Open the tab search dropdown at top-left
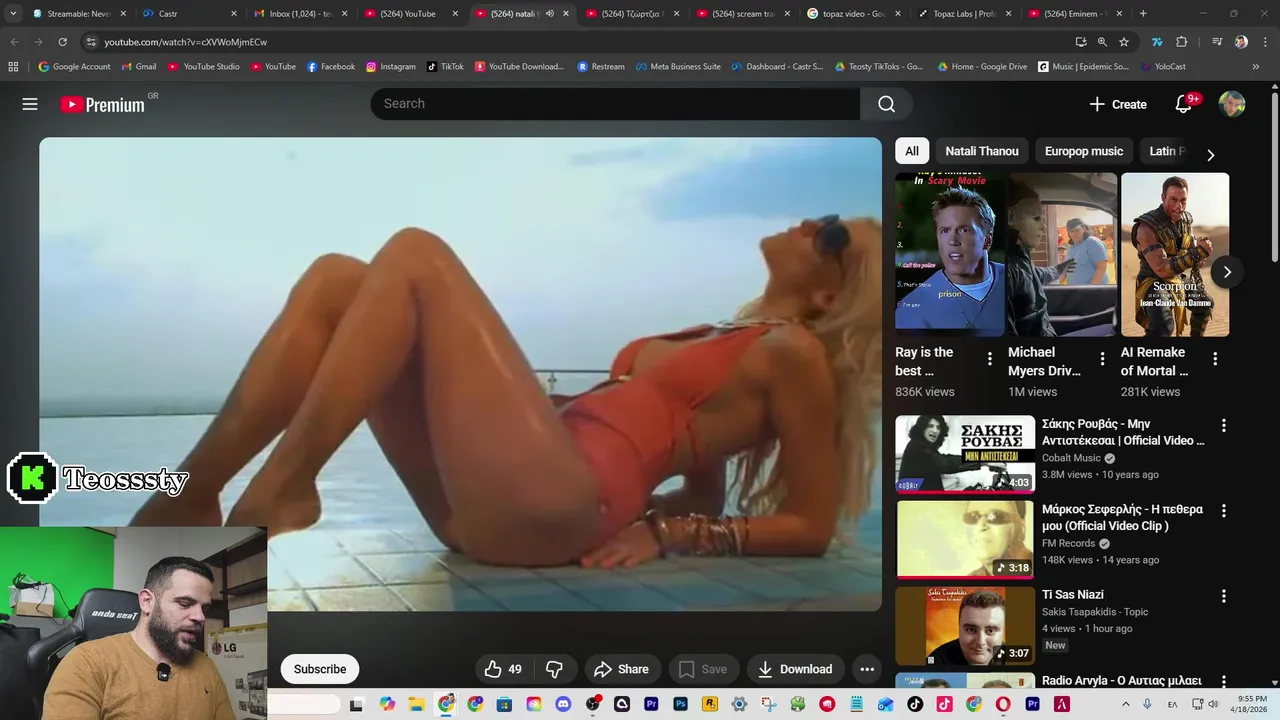The image size is (1280, 720). (x=13, y=14)
